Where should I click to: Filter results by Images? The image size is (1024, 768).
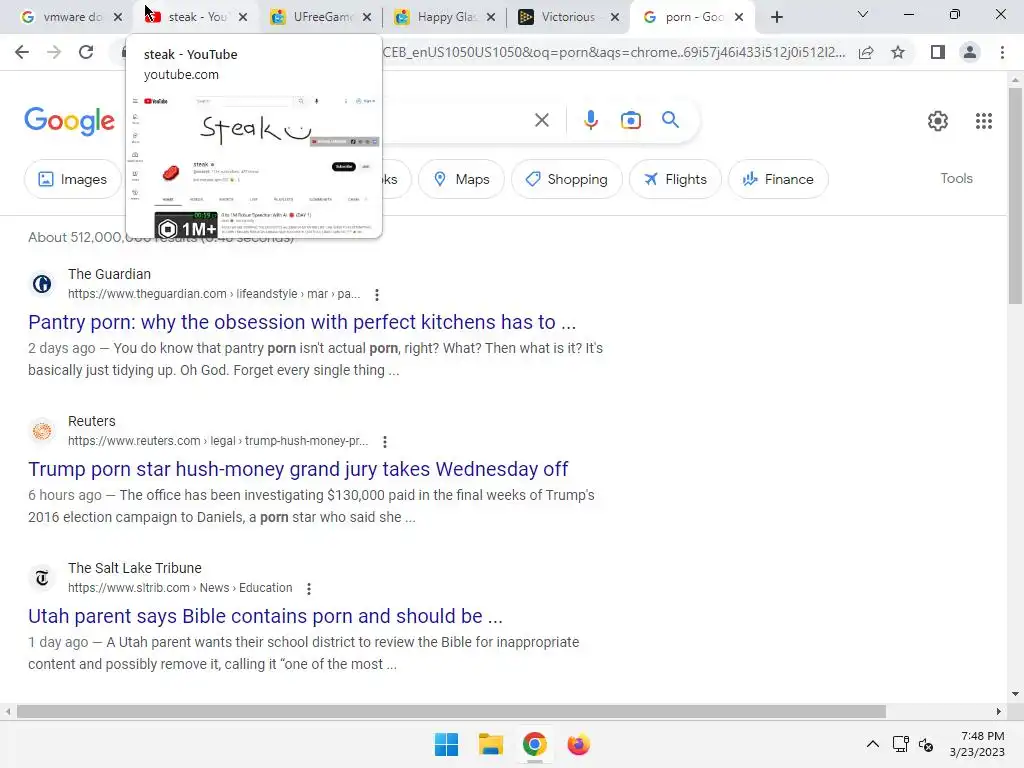(x=72, y=179)
